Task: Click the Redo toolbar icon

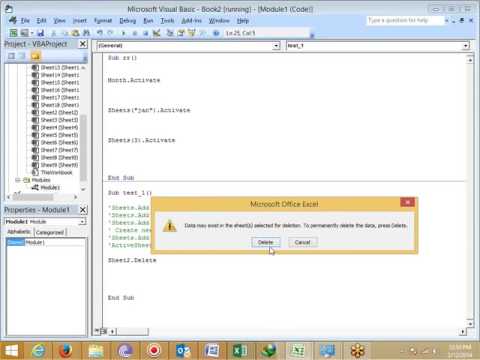Action: pos(110,33)
